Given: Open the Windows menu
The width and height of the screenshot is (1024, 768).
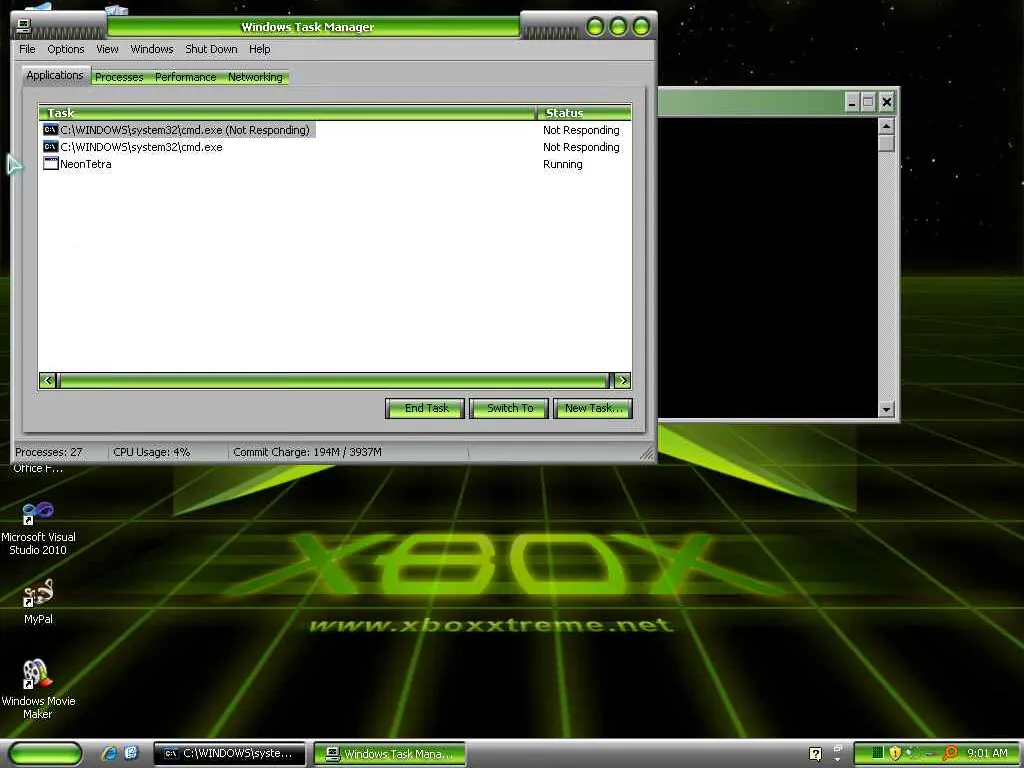Looking at the screenshot, I should [152, 49].
